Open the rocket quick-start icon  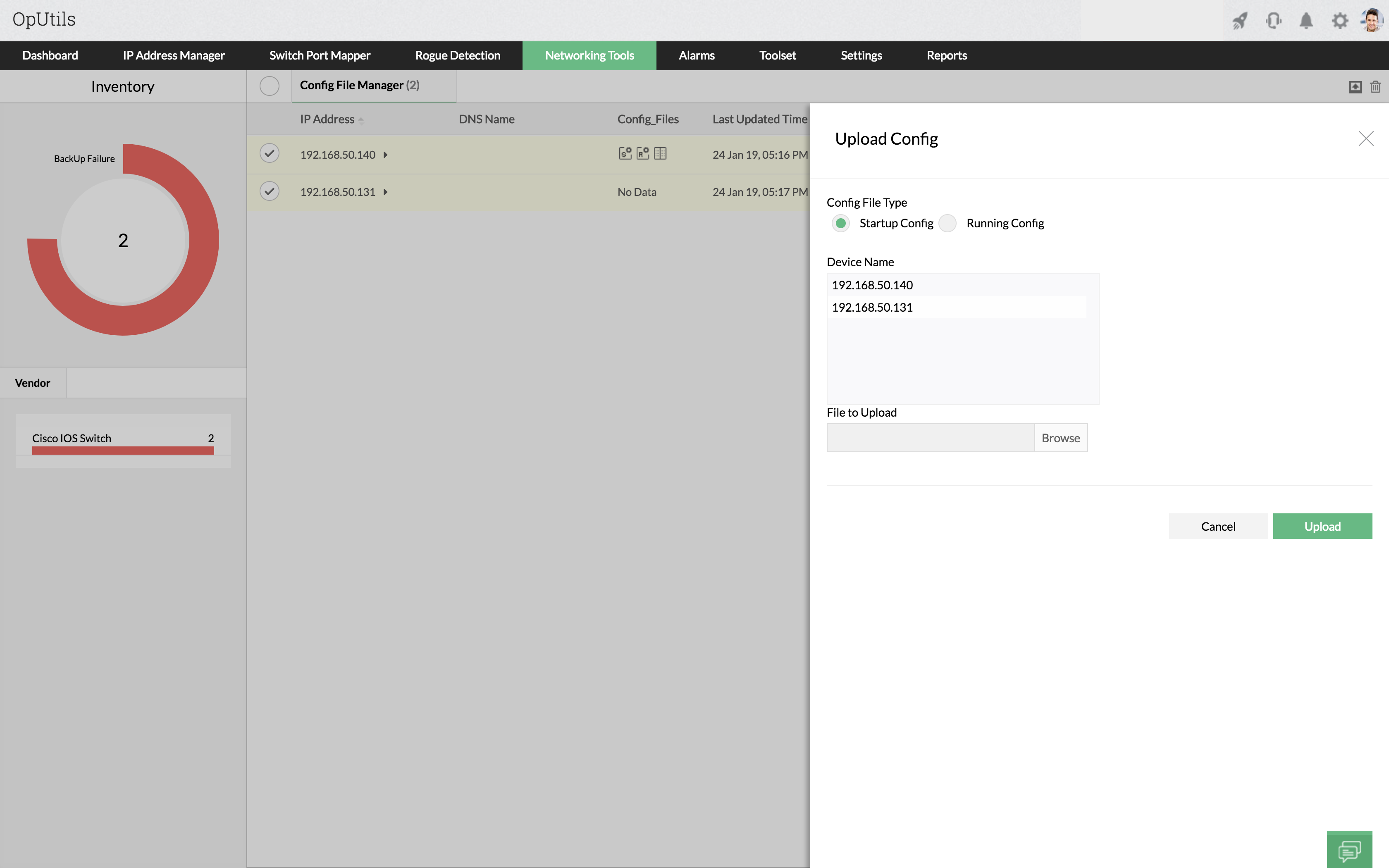tap(1240, 21)
